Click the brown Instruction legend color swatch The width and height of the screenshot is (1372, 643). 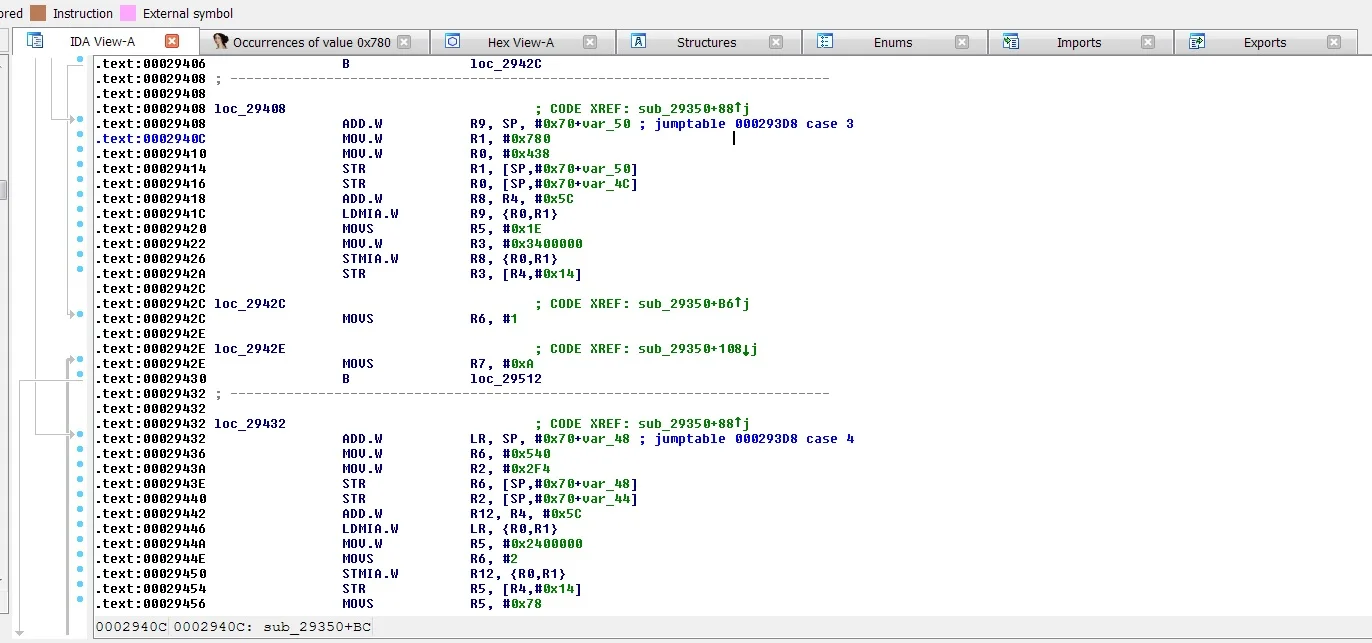(x=39, y=13)
